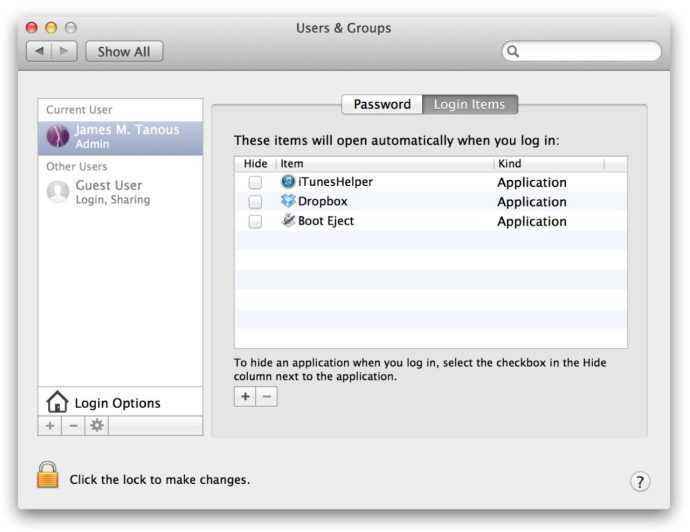Select James M. Tanous name text
Viewport: 690px width, 532px height.
(x=128, y=129)
